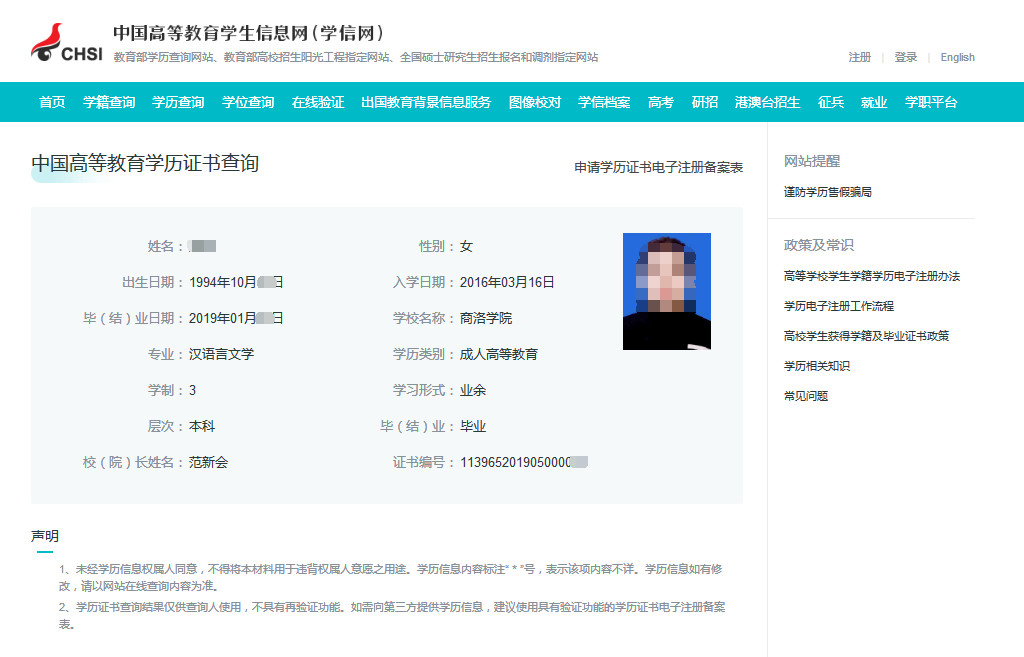Open the 首页 home menu item
Image resolution: width=1024 pixels, height=657 pixels.
point(52,102)
